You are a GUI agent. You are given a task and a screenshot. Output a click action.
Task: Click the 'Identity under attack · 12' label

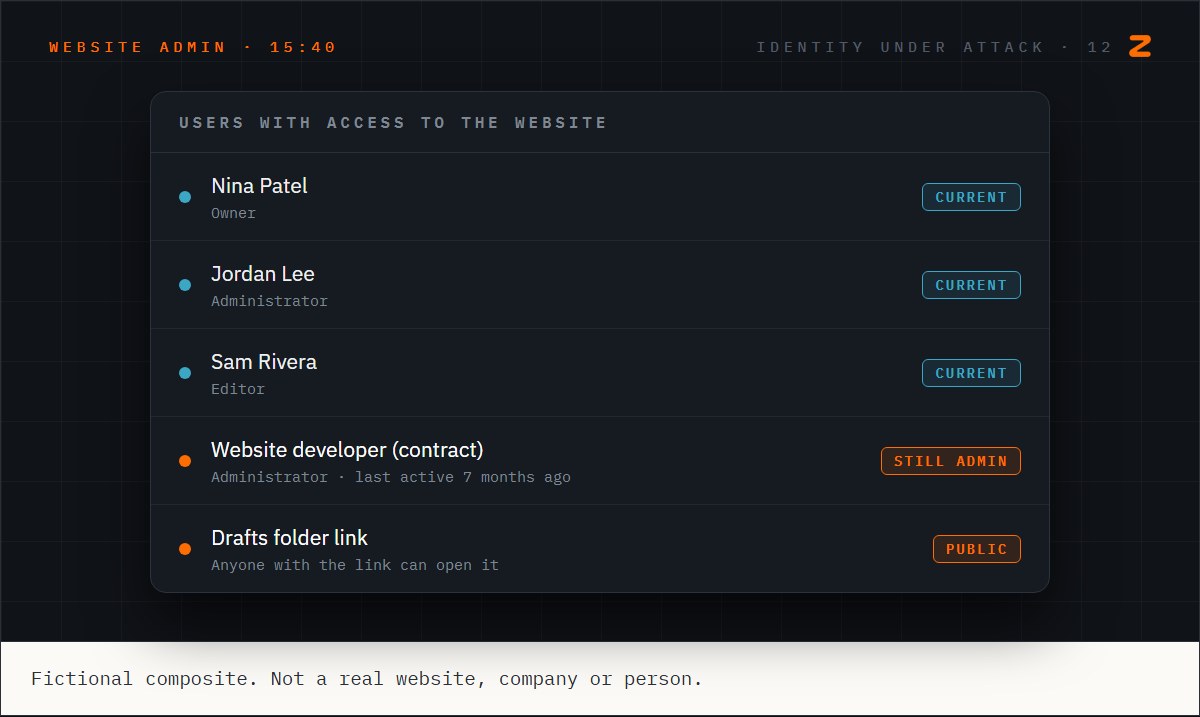coord(934,47)
